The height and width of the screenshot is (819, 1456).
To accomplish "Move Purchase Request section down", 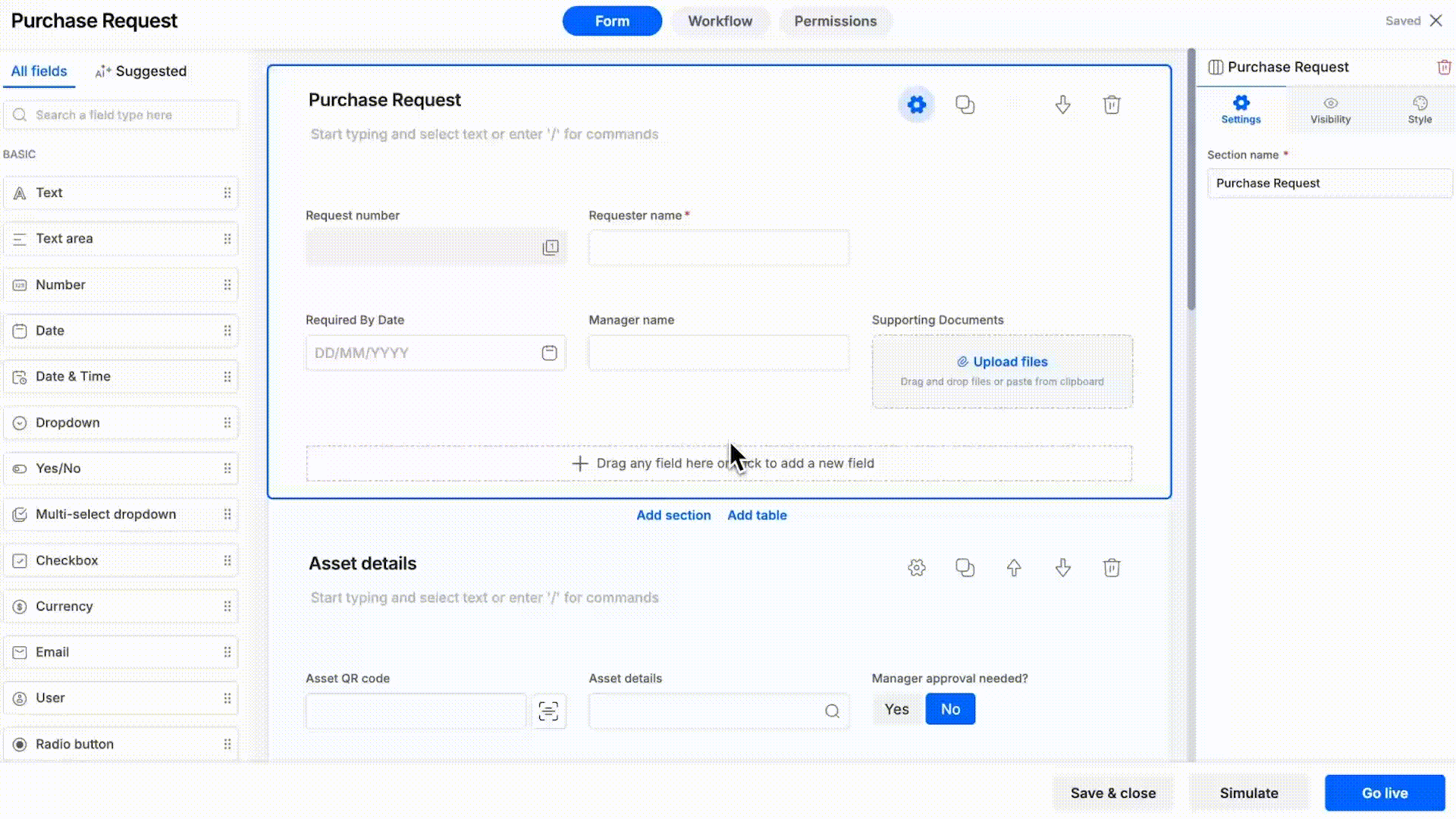I will (1062, 105).
